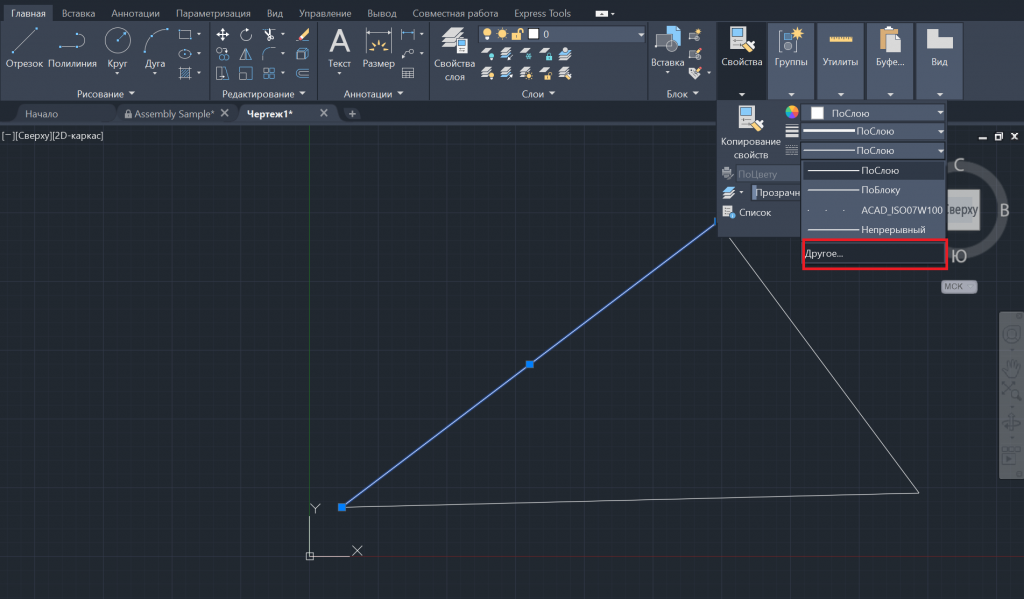The width and height of the screenshot is (1024, 599).
Task: Click the layer off (cyan bulb) tool
Action: point(487,54)
